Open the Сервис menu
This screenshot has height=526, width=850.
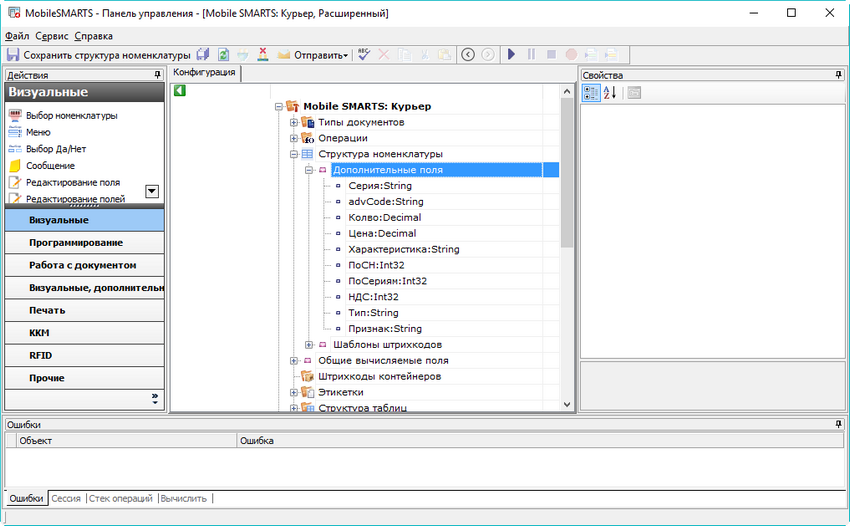coord(52,36)
